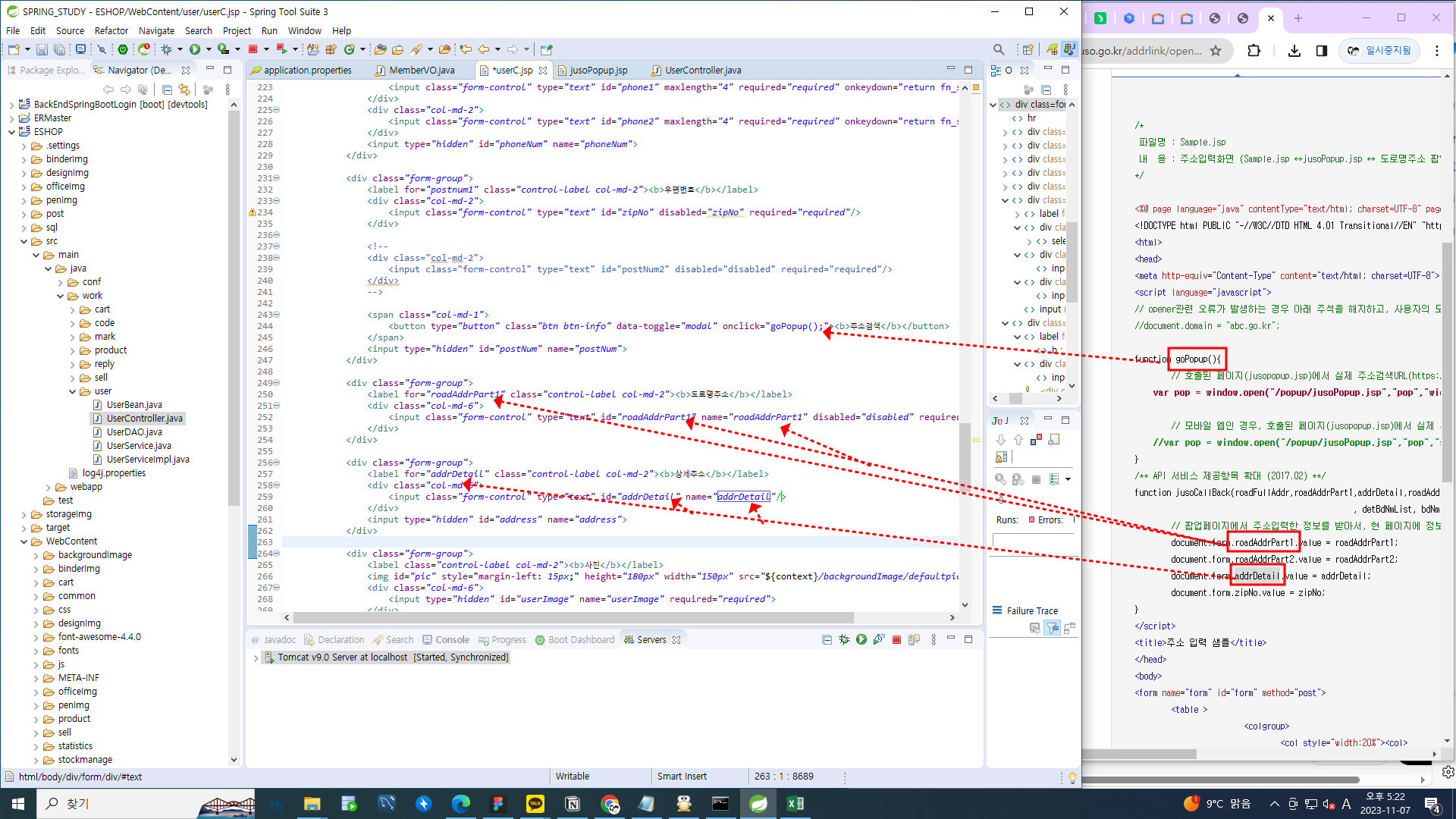
Task: Open the Excel icon in the Windows taskbar
Action: 795,804
